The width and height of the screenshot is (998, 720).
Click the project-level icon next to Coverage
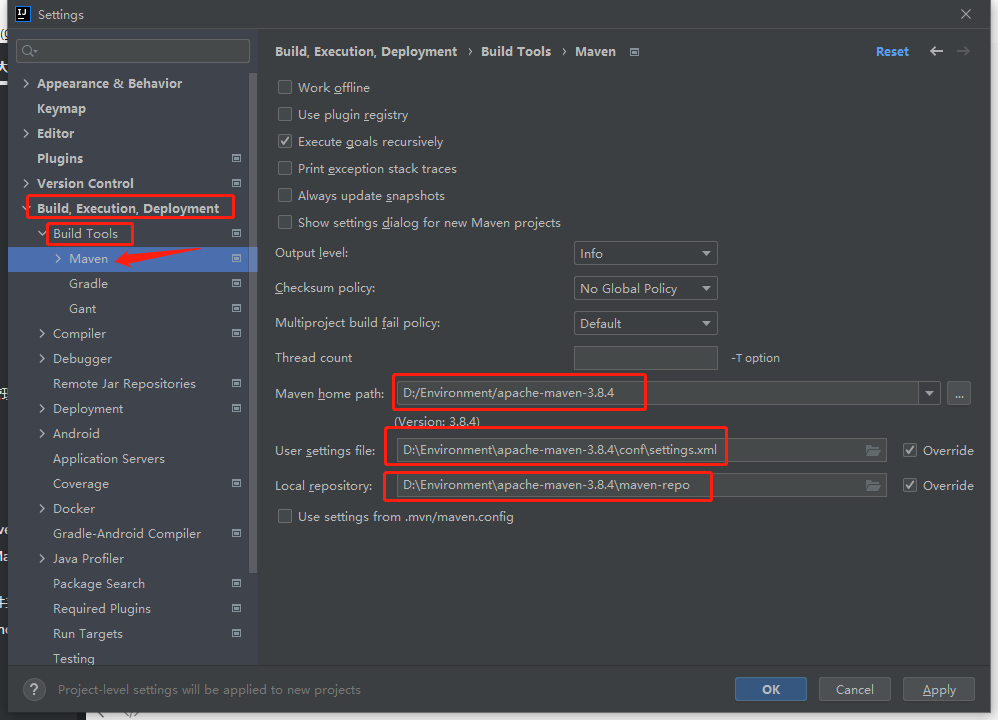[x=236, y=483]
